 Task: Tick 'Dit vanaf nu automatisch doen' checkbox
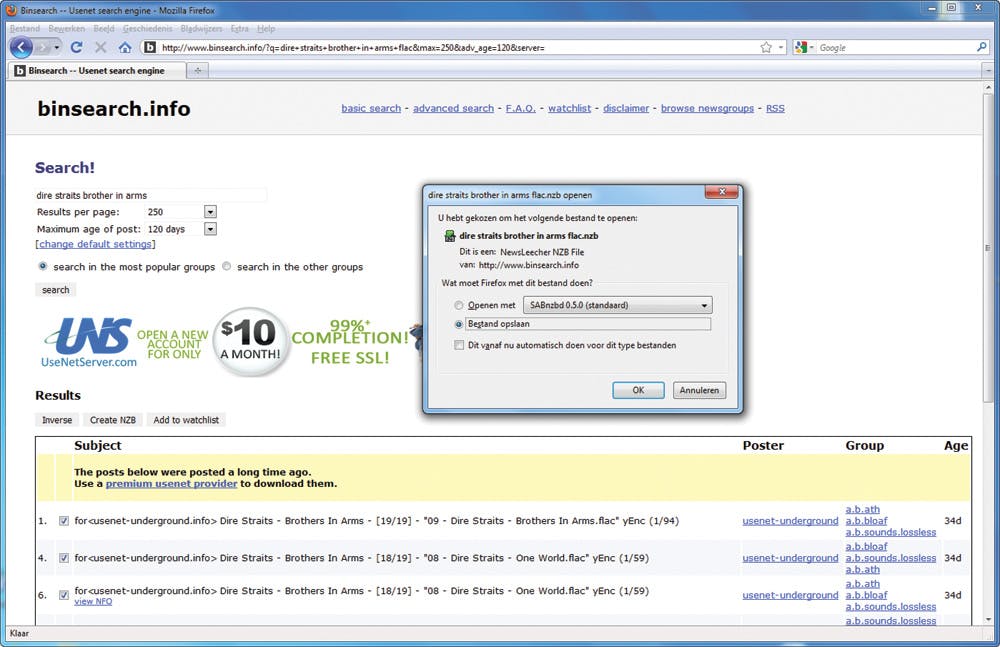click(459, 345)
